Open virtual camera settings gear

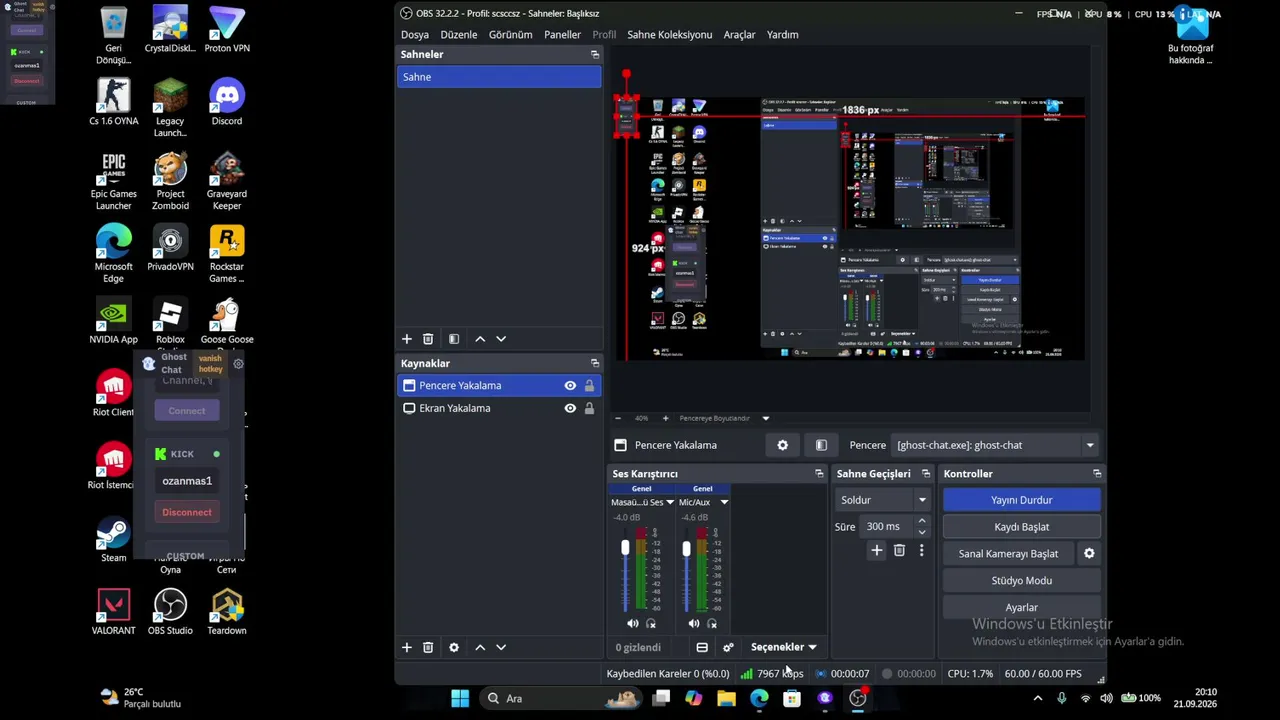(x=1089, y=553)
